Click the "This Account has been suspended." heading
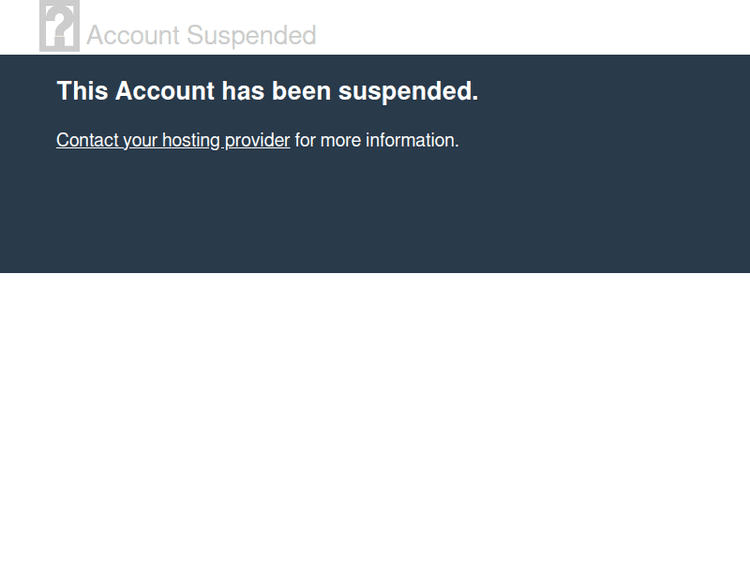750x563 pixels. click(x=267, y=91)
